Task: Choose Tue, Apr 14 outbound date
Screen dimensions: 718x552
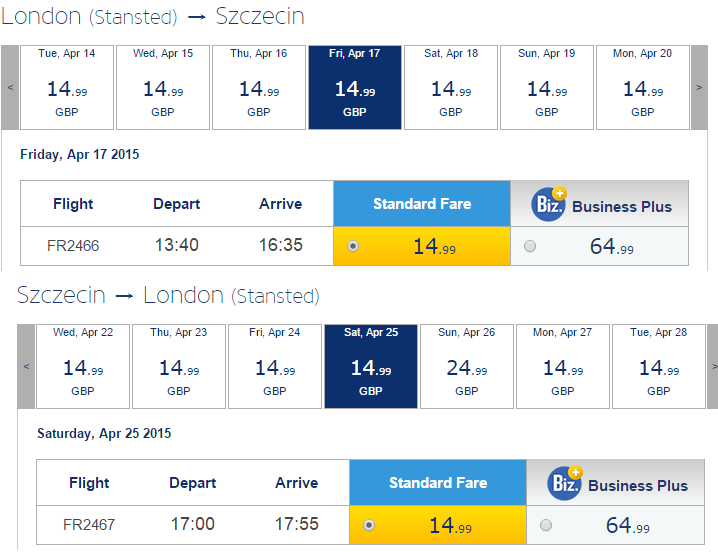Action: pyautogui.click(x=67, y=87)
